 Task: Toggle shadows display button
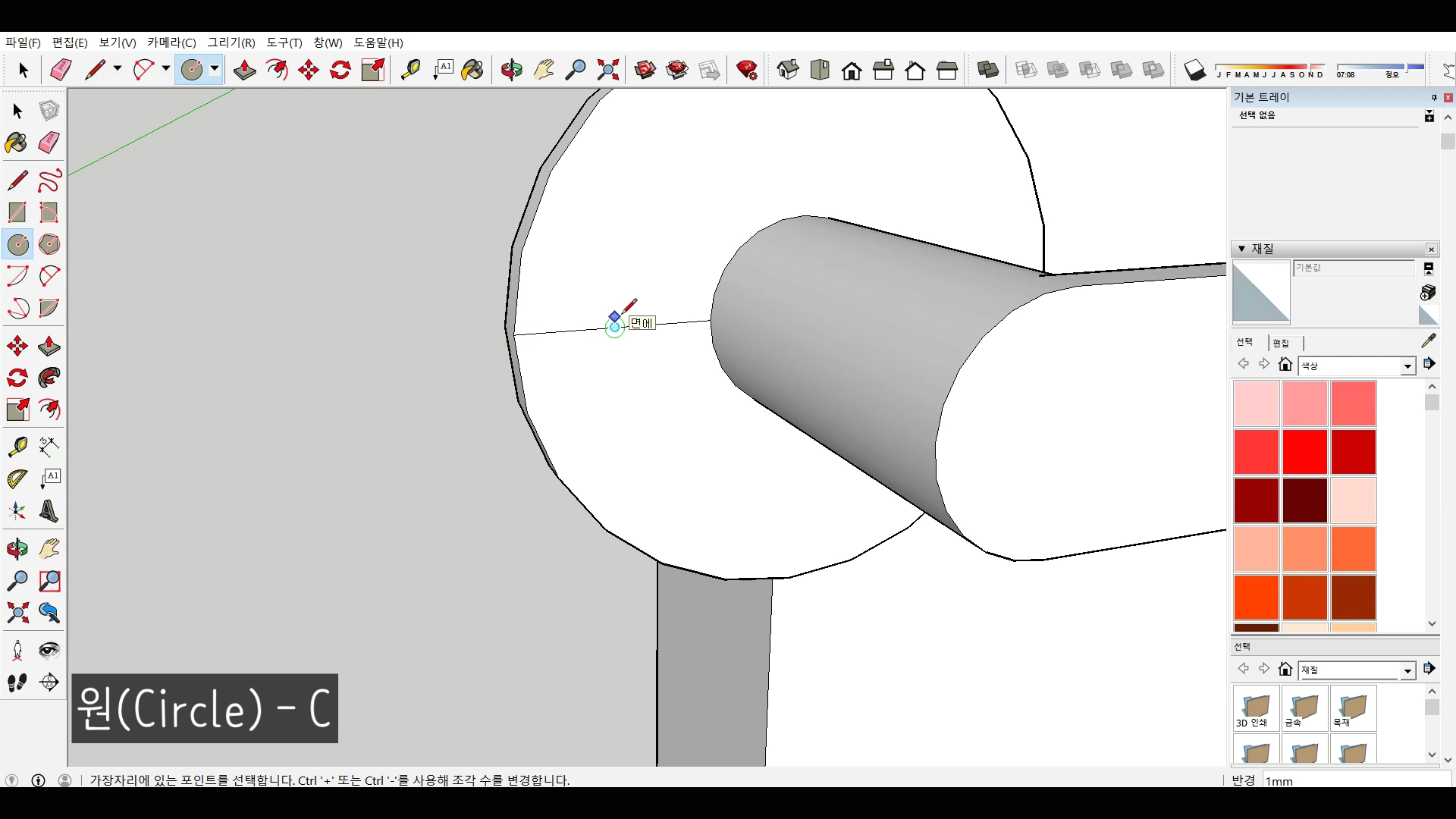1194,70
